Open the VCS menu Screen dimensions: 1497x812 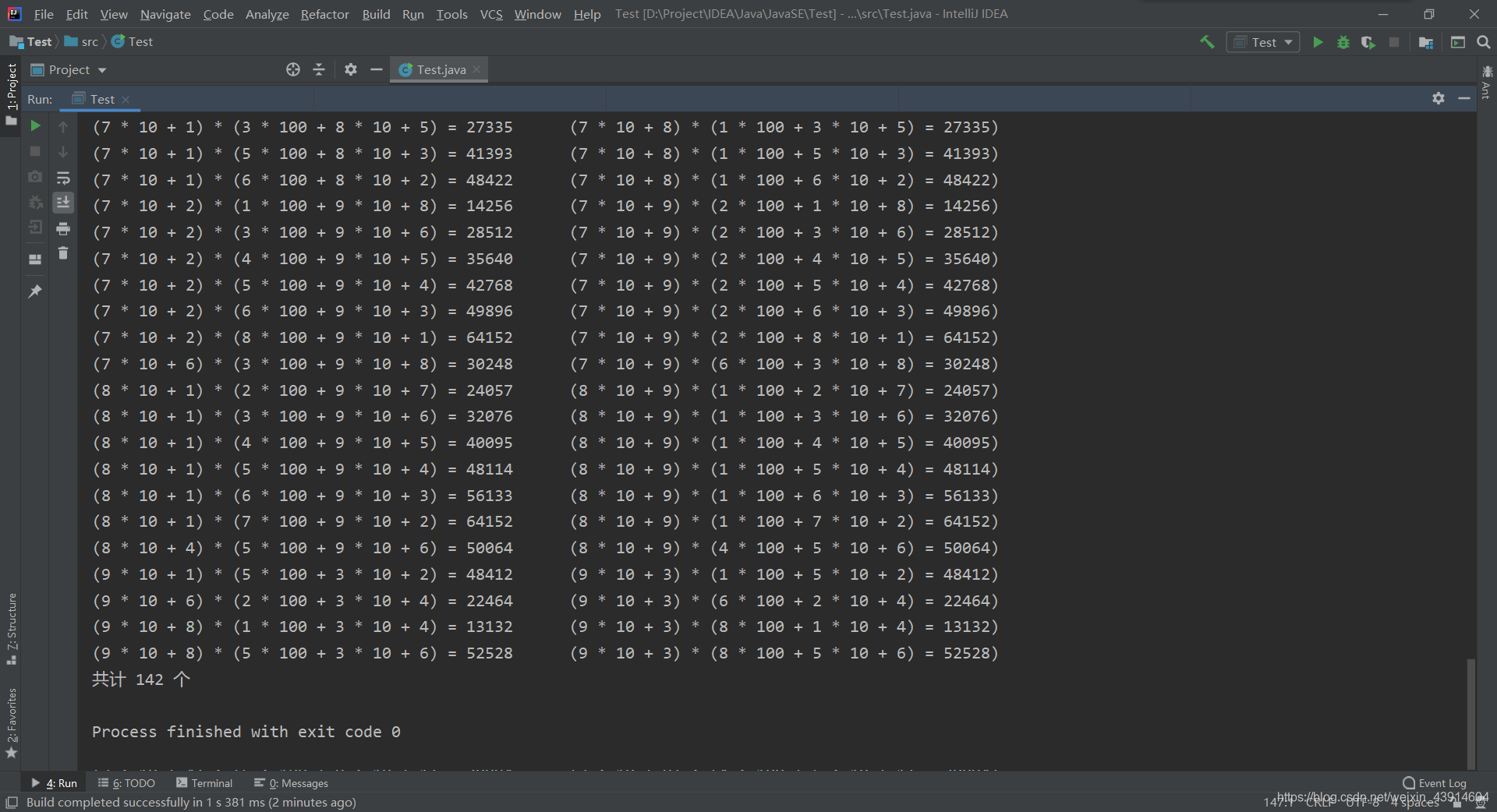pos(491,14)
